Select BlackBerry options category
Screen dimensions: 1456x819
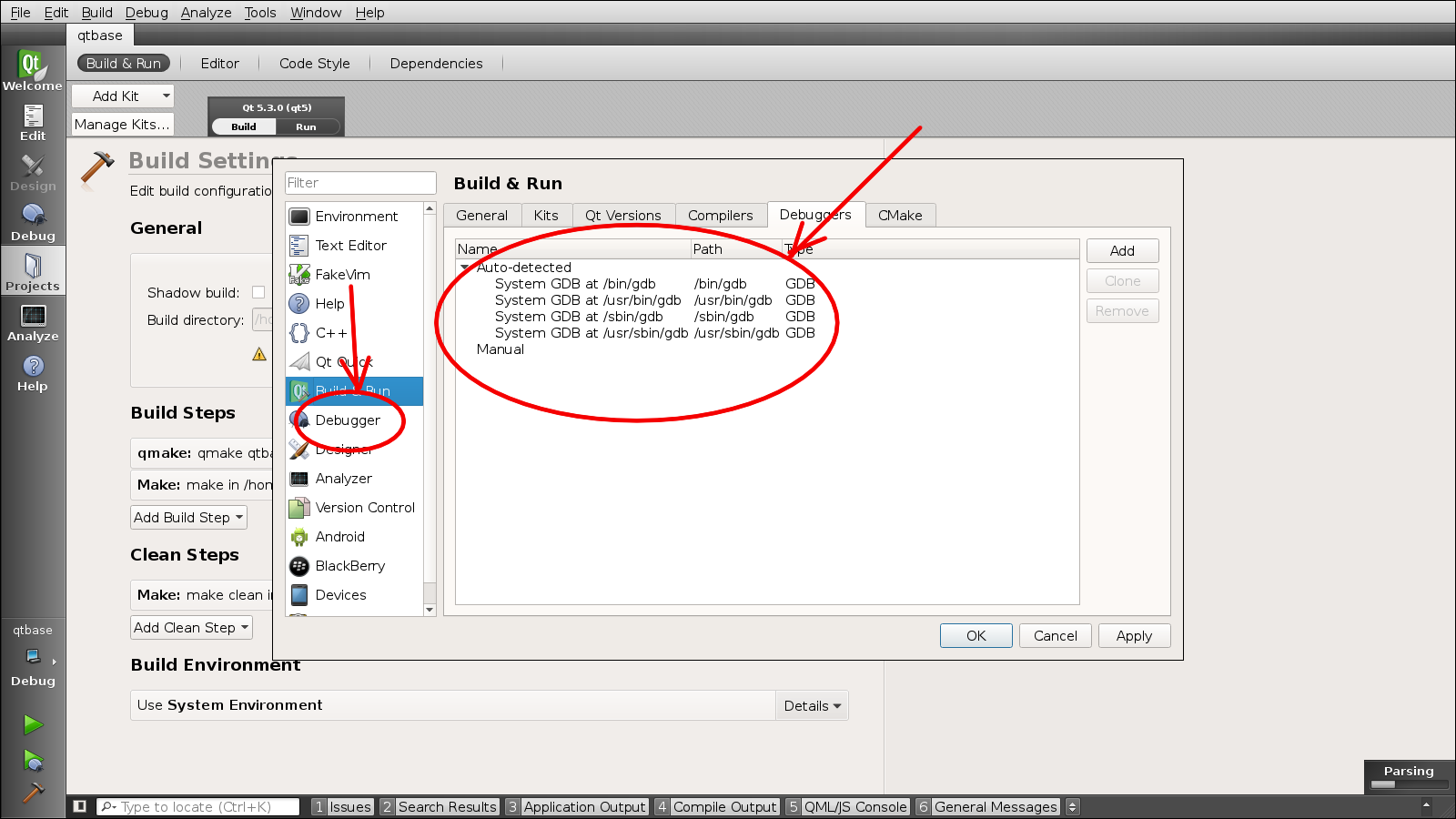click(355, 566)
